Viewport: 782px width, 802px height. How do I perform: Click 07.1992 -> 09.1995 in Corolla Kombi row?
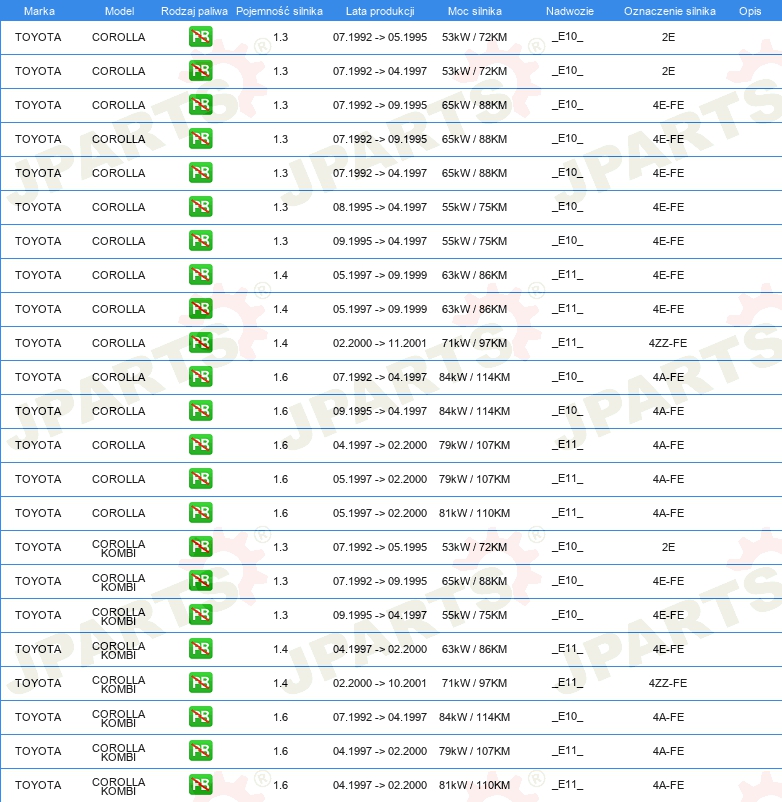[379, 581]
